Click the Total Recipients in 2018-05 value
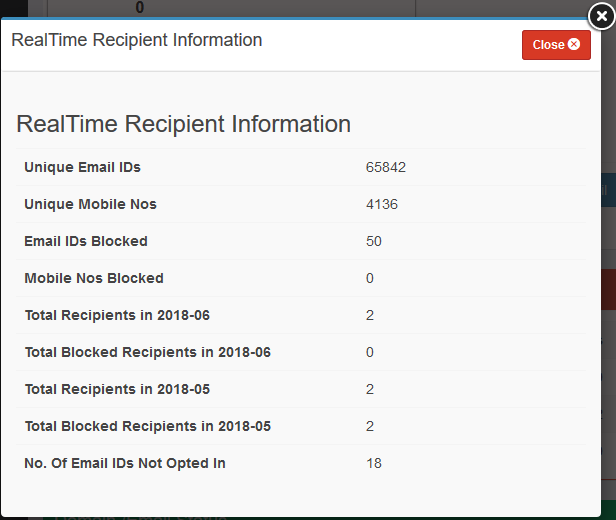 coord(370,389)
